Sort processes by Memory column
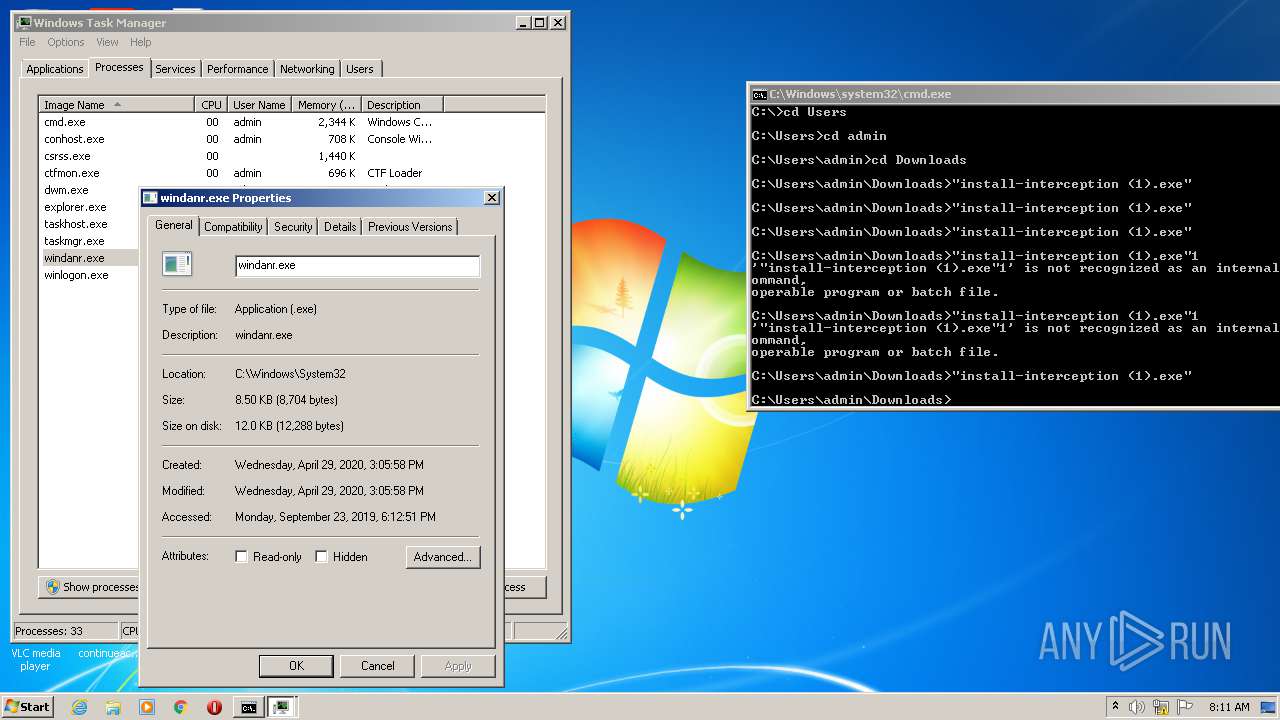This screenshot has height=720, width=1280. pyautogui.click(x=326, y=105)
